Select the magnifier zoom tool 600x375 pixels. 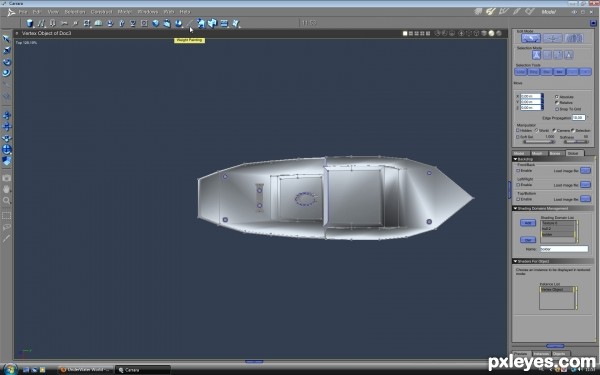pos(7,200)
